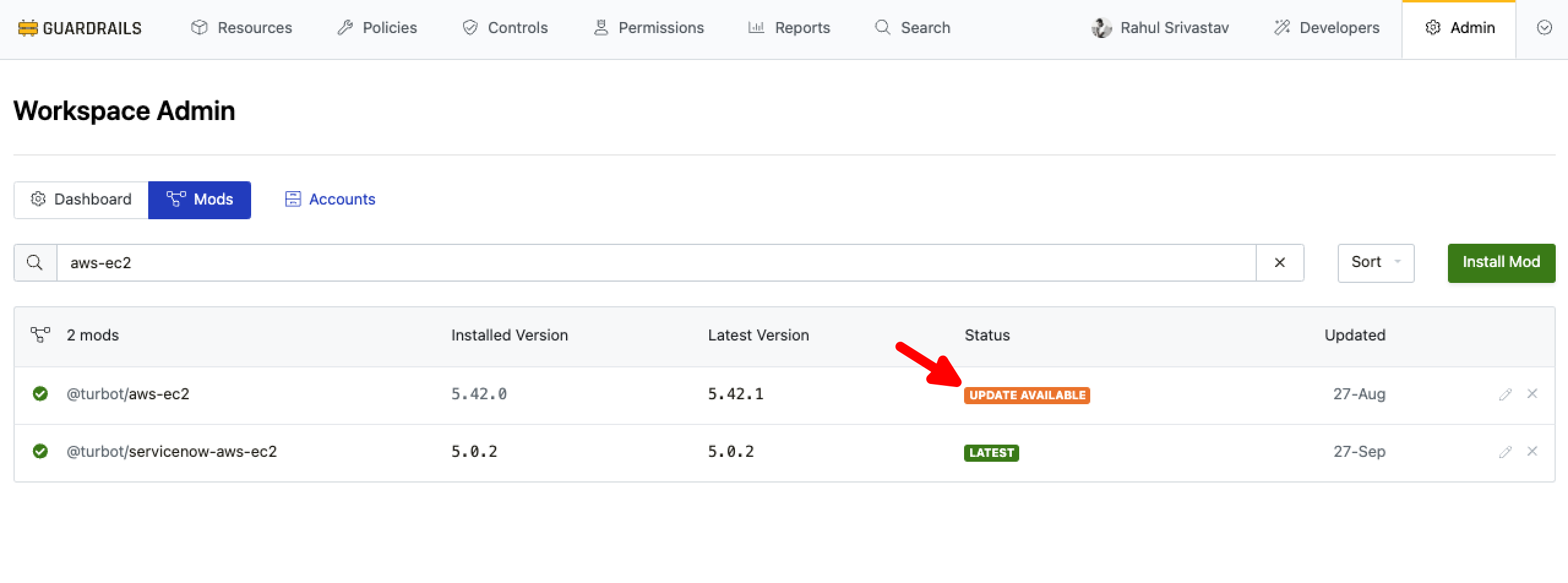The height and width of the screenshot is (583, 1568).
Task: Click the Install Mod button
Action: point(1501,263)
